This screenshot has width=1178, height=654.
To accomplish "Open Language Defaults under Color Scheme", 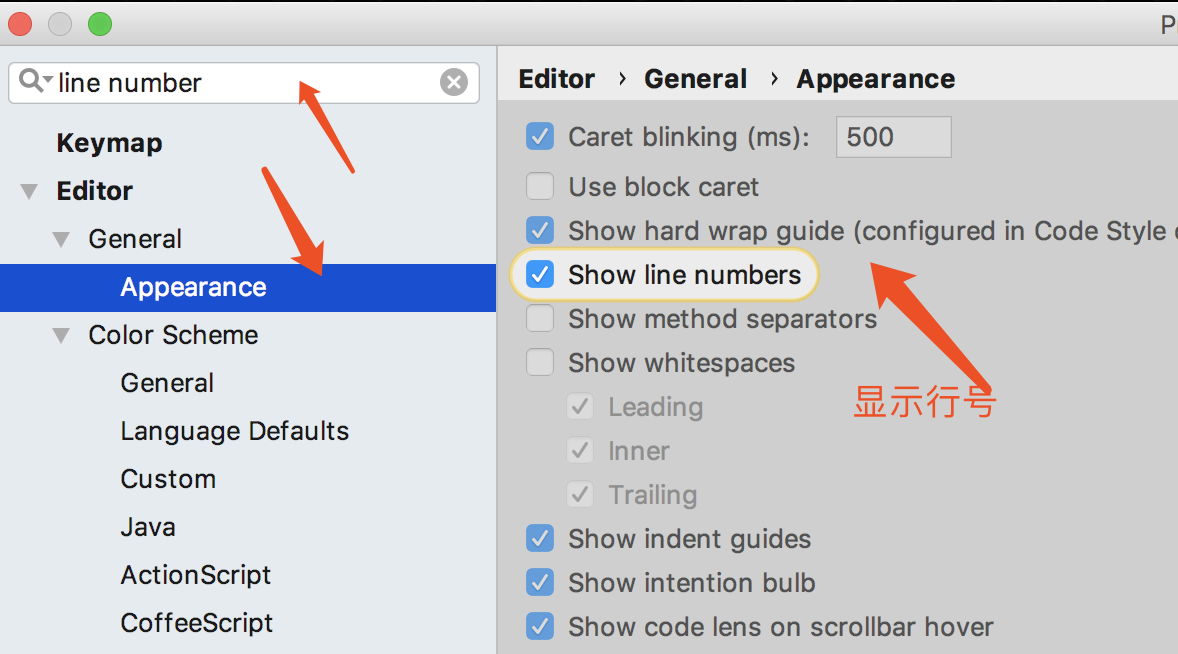I will tap(234, 431).
